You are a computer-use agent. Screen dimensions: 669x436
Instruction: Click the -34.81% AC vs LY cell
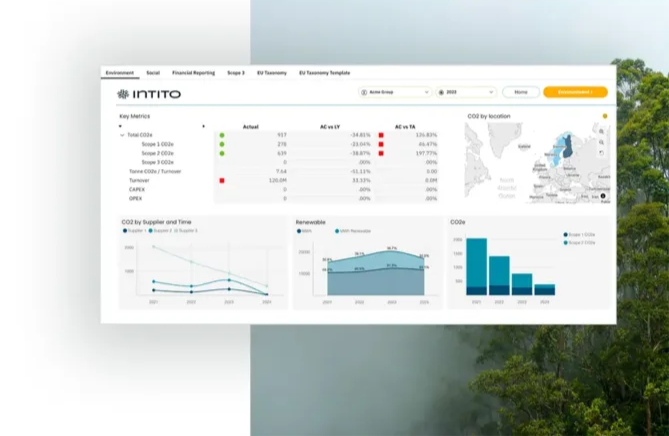tap(360, 135)
